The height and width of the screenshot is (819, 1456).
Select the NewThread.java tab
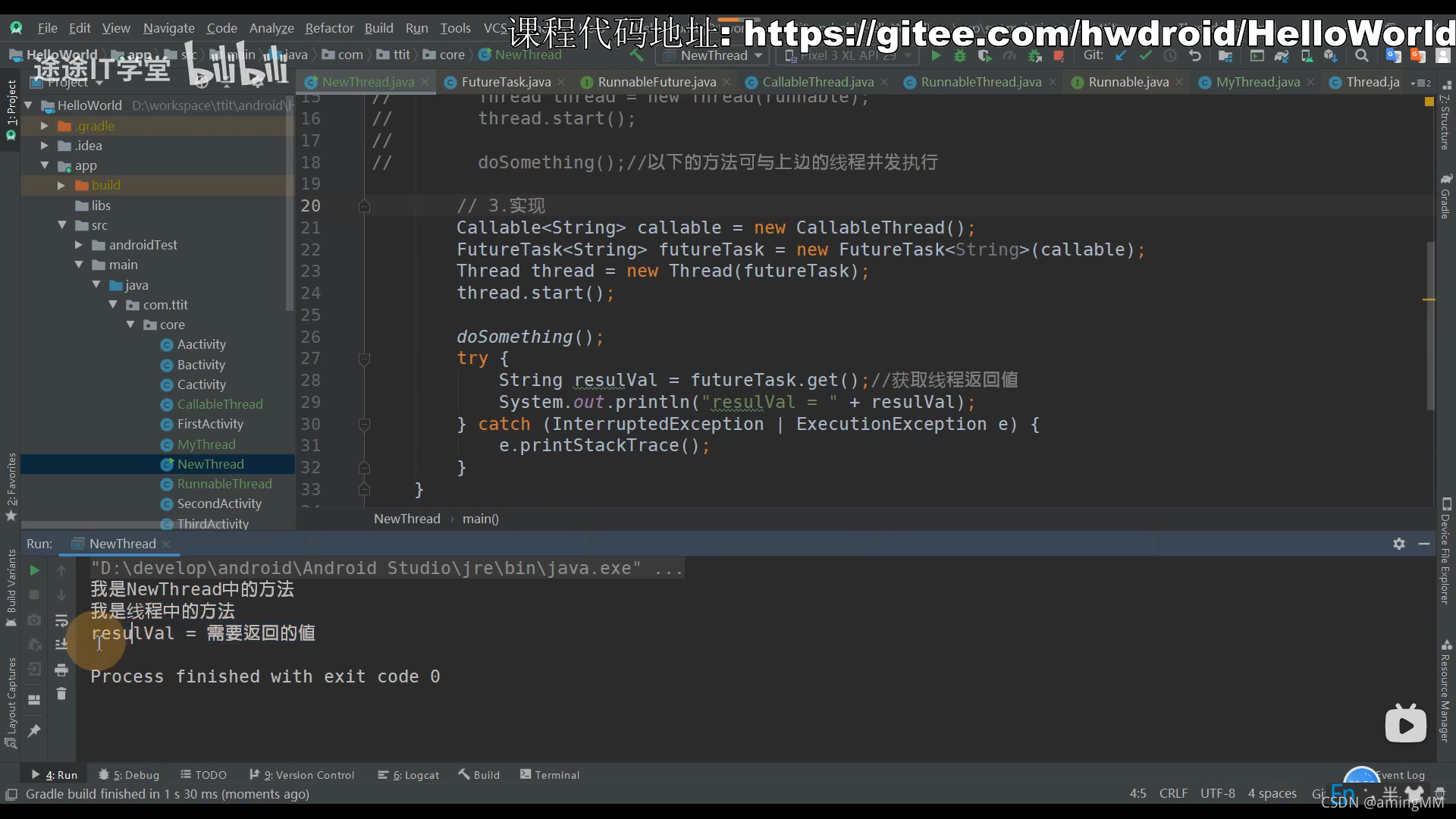[366, 82]
